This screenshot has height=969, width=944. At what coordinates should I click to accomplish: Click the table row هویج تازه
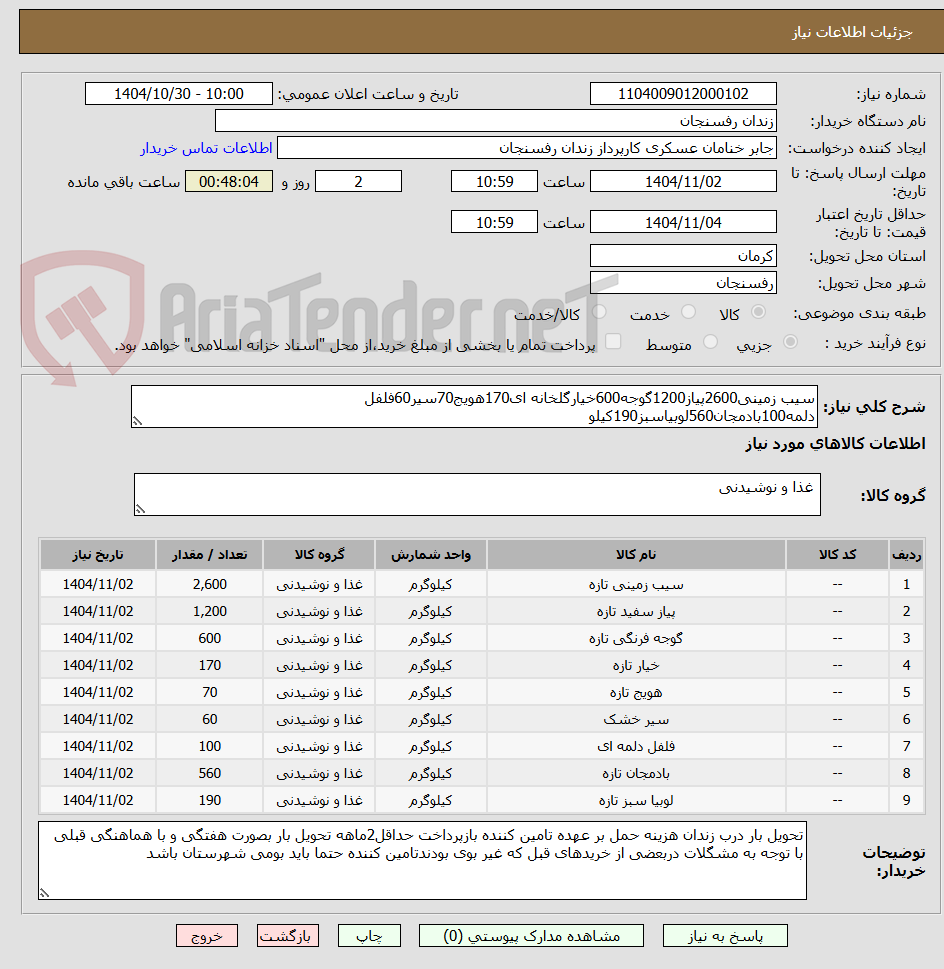coord(482,692)
